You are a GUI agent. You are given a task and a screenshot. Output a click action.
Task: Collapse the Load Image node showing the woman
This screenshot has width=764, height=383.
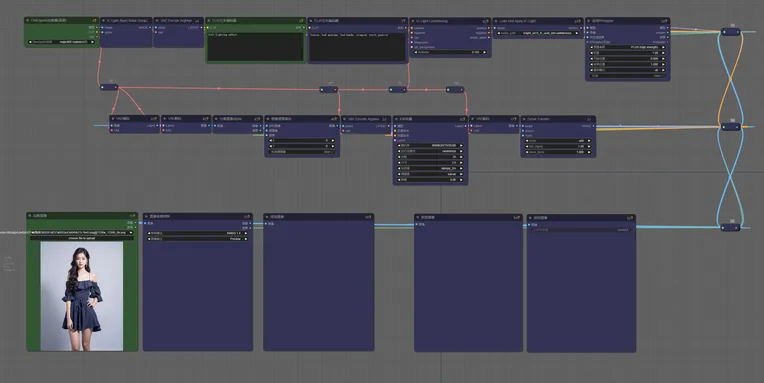30,215
